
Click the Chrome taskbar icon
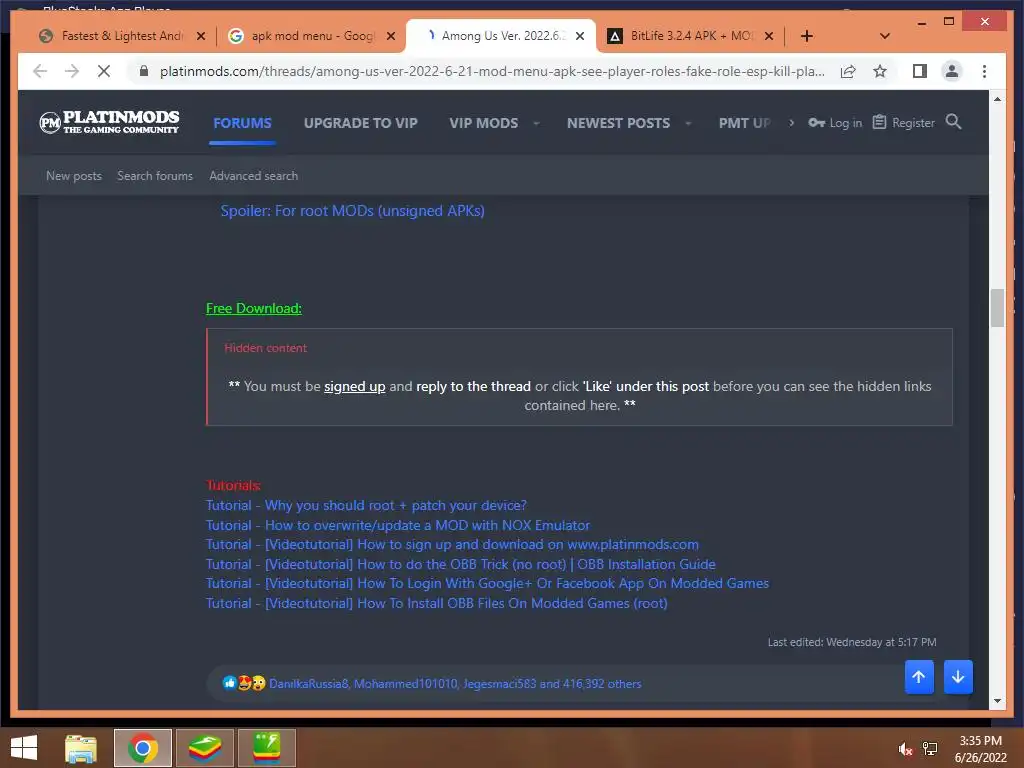[x=142, y=748]
